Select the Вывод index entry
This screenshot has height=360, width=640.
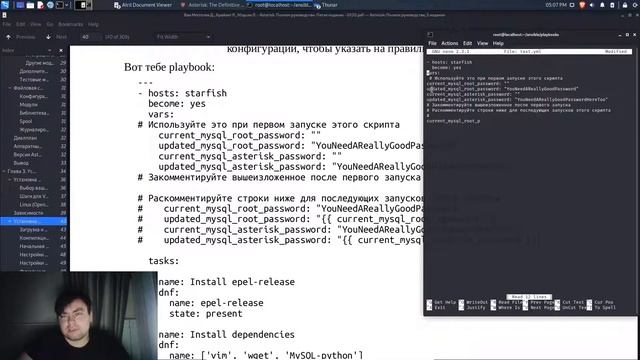pos(21,163)
